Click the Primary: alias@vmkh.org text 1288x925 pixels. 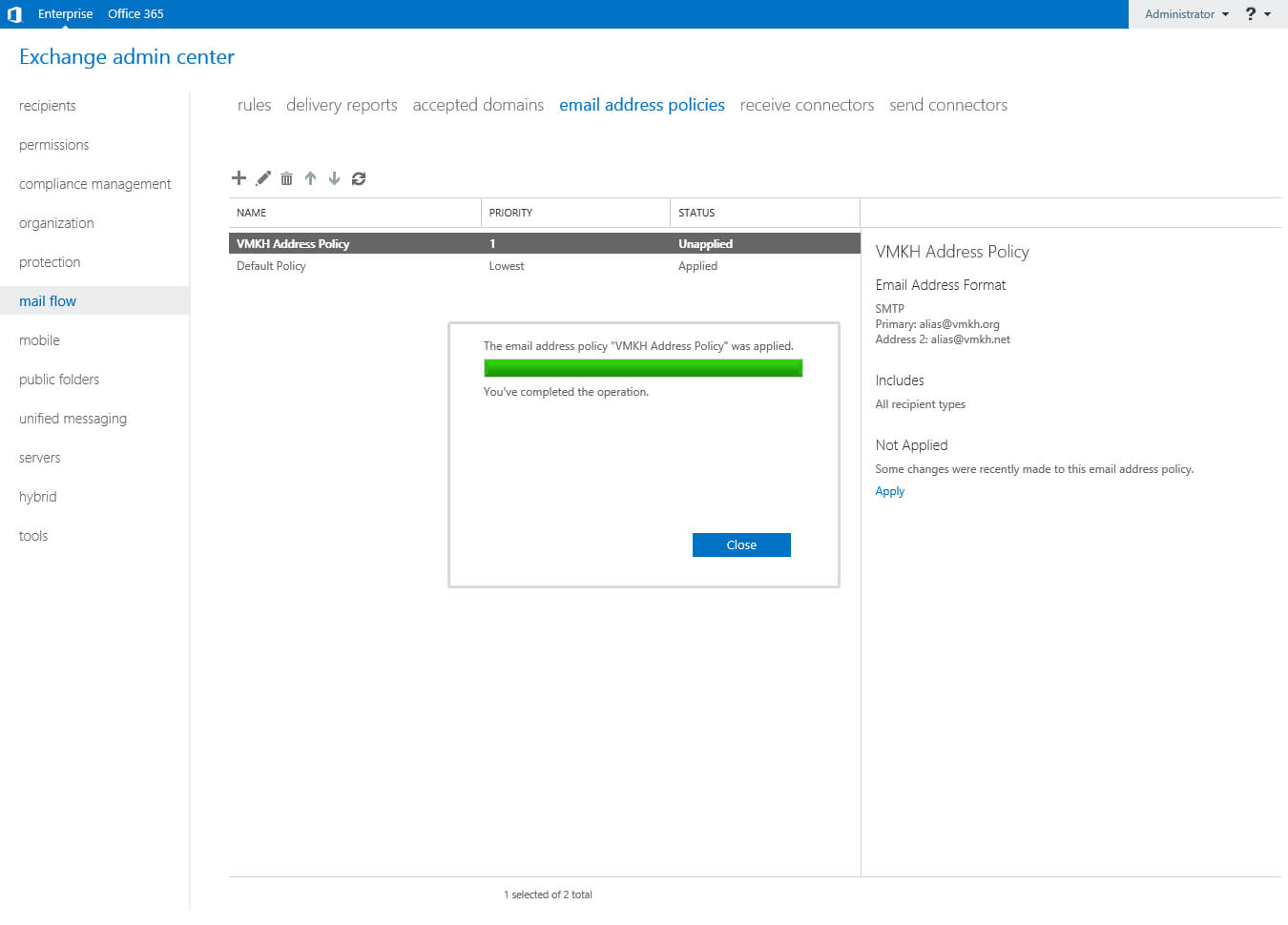(x=937, y=324)
